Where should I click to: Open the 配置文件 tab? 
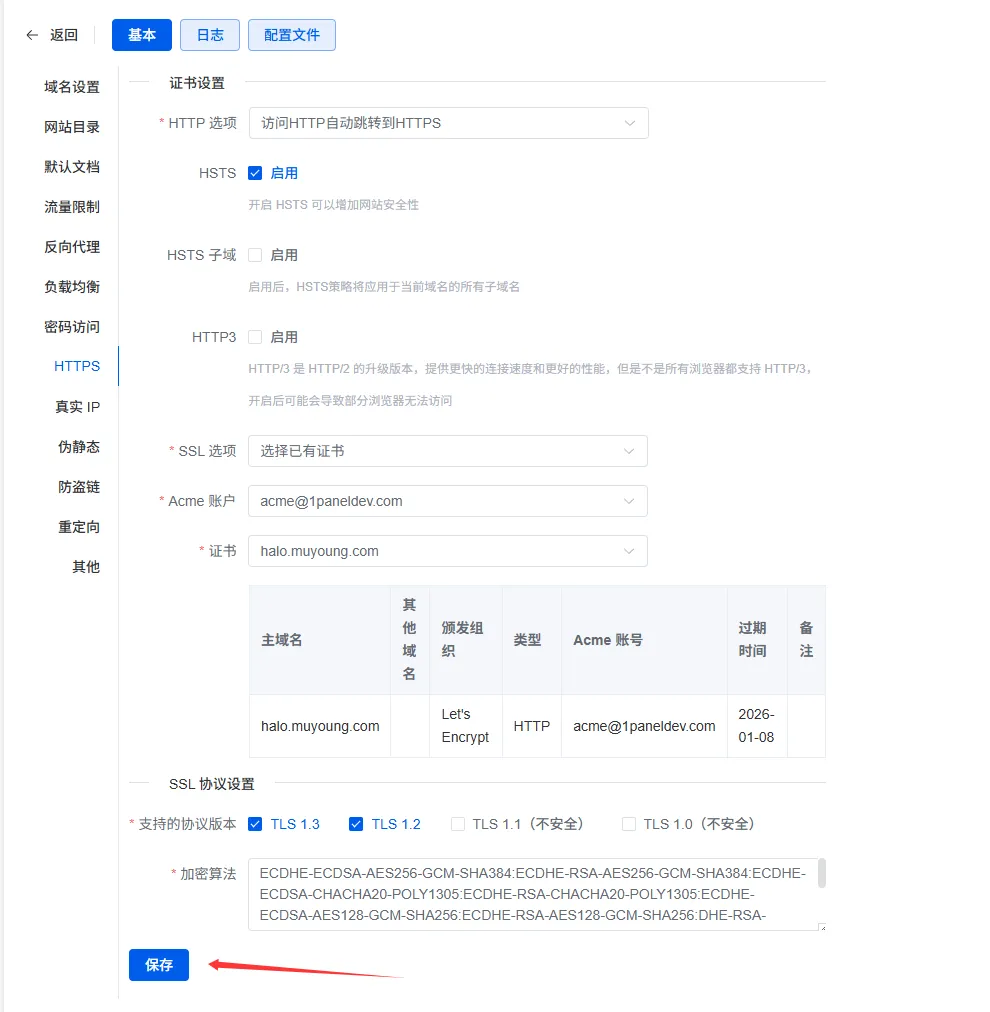point(292,35)
